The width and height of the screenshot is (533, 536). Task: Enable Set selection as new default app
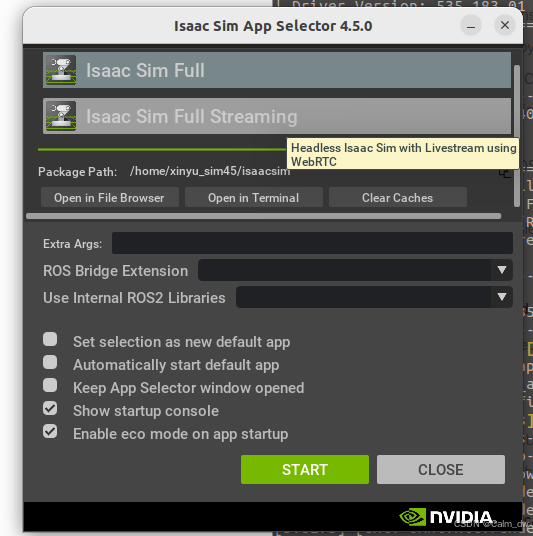[x=50, y=339]
